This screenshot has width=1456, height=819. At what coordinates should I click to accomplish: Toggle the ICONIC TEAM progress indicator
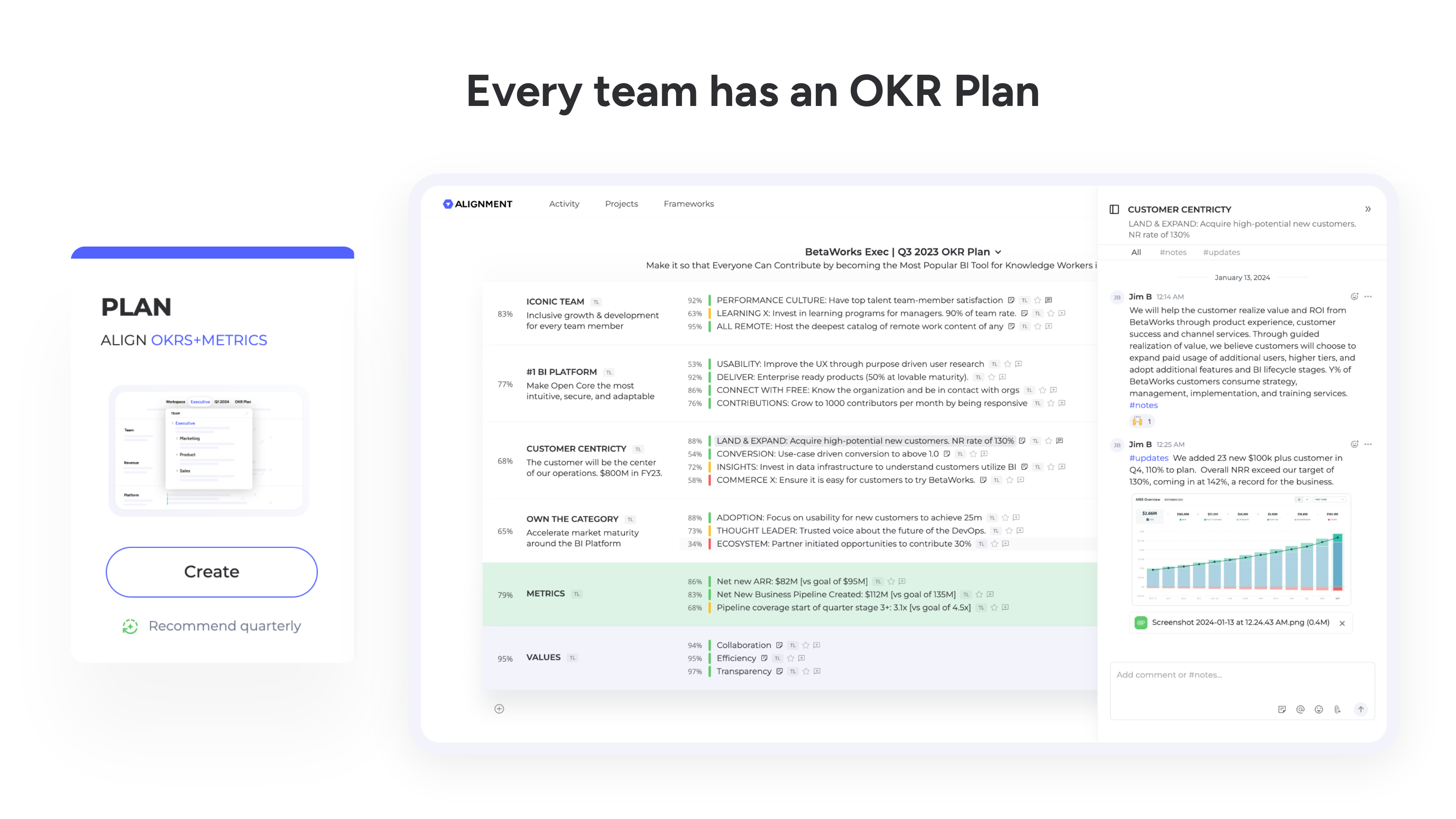506,313
